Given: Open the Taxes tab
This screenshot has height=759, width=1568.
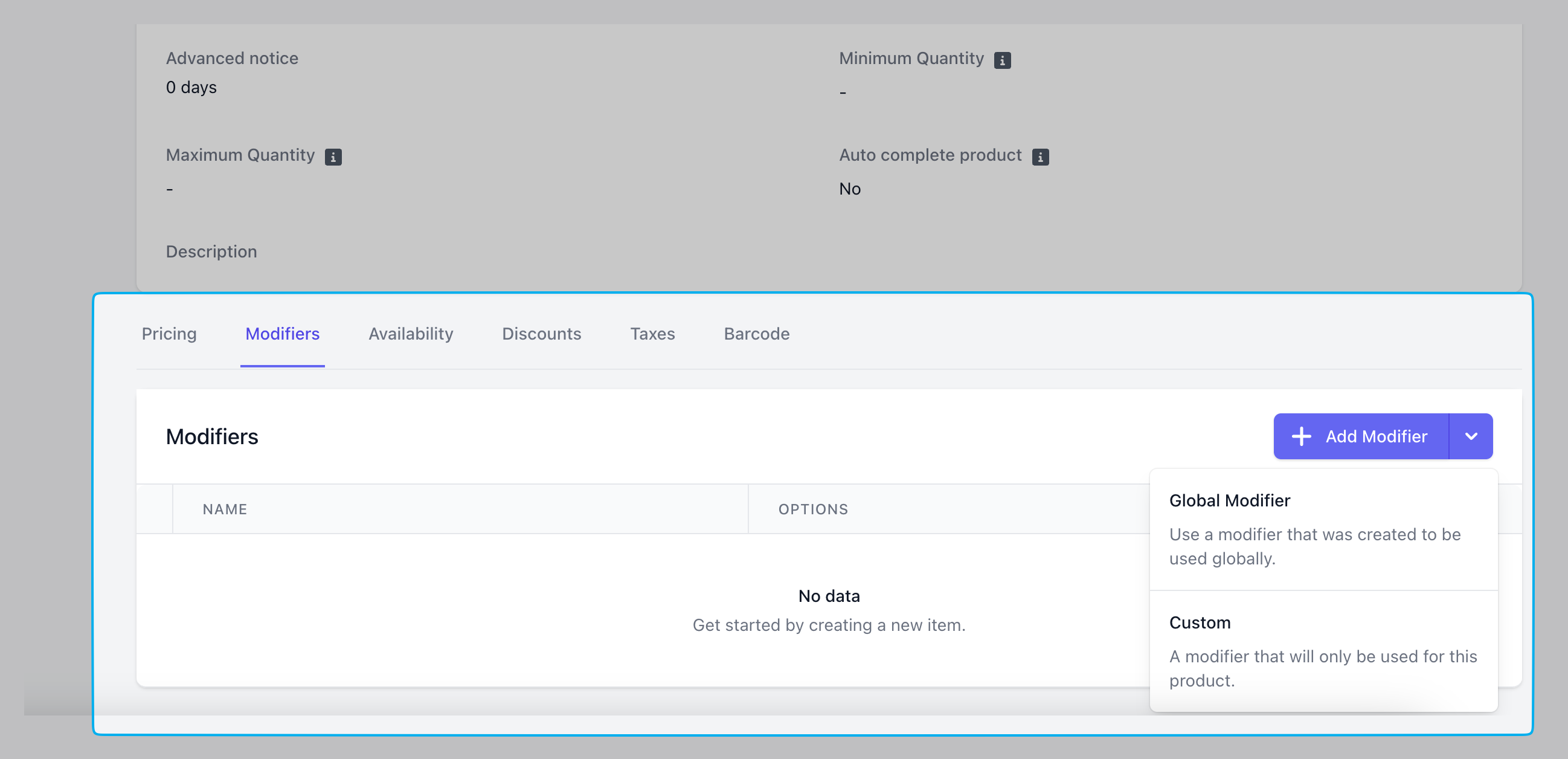Looking at the screenshot, I should click(652, 334).
